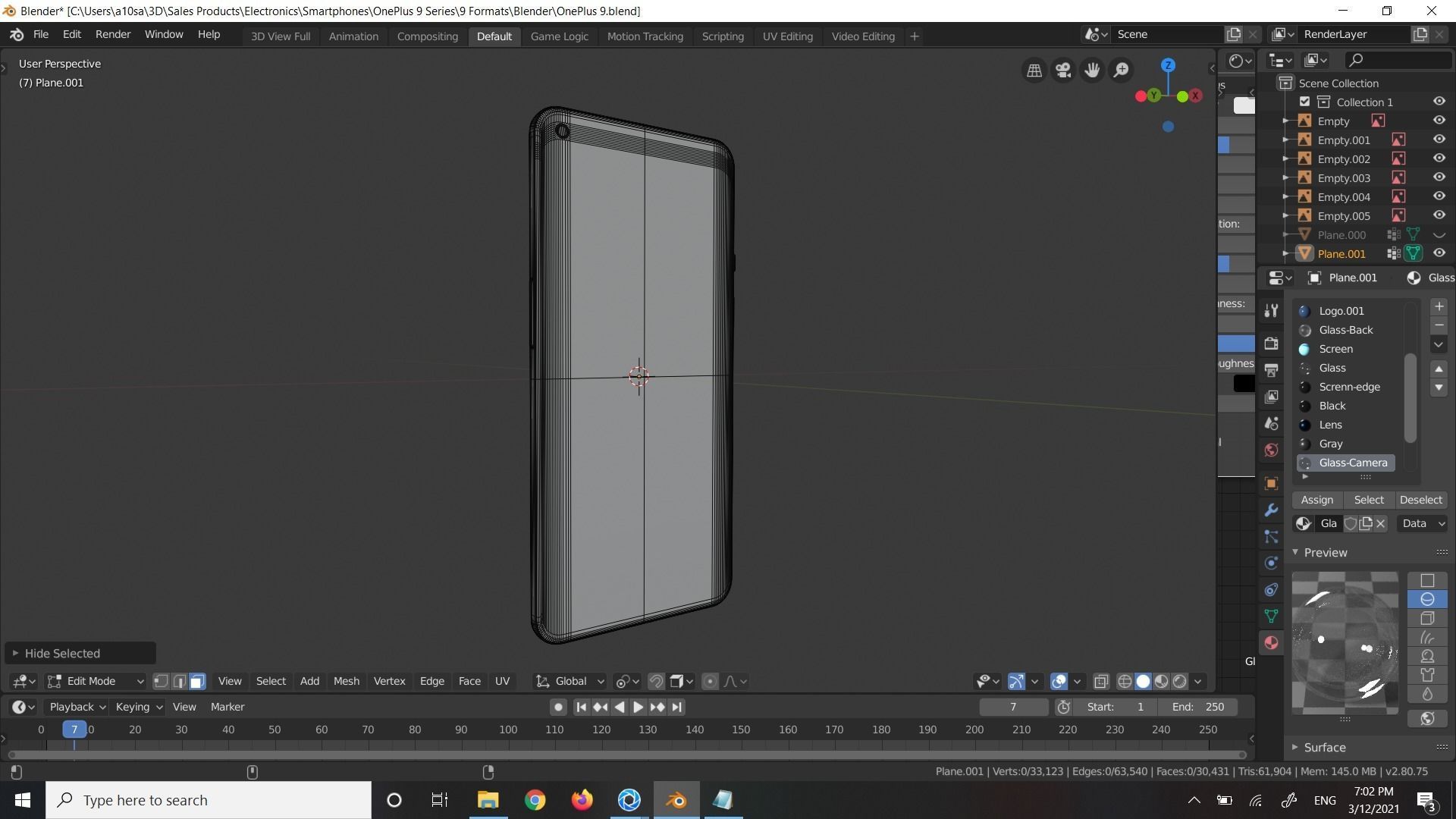
Task: Open the Modifiers properties tab wrench
Action: (x=1272, y=510)
